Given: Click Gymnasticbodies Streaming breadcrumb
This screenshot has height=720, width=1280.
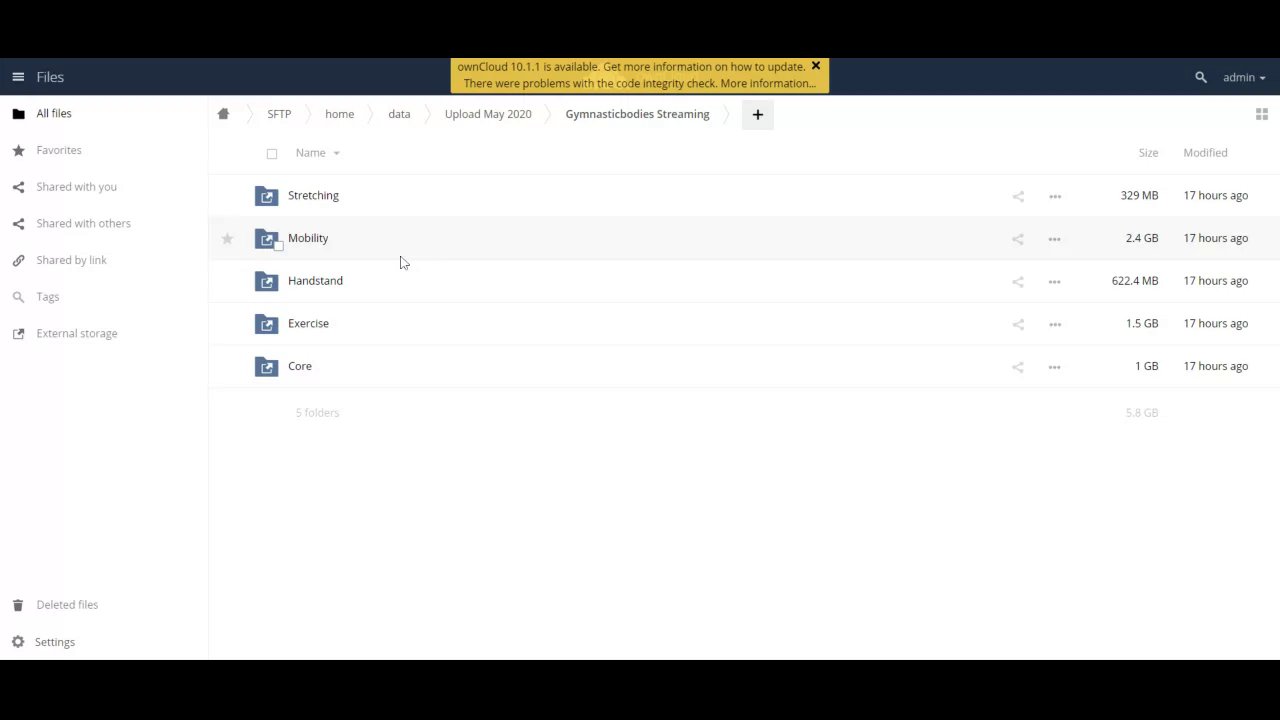Looking at the screenshot, I should pos(637,114).
